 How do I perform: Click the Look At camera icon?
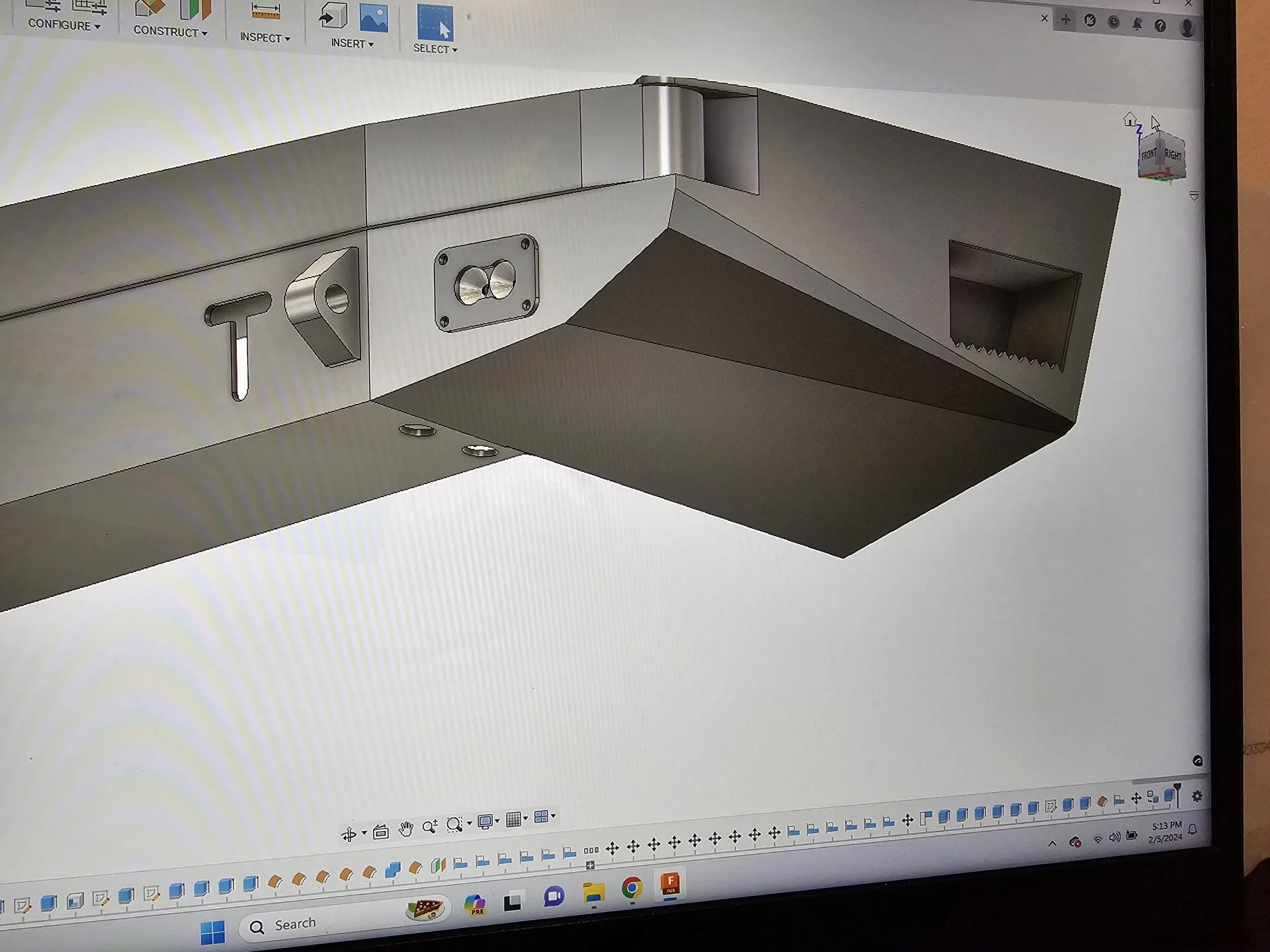pos(380,832)
